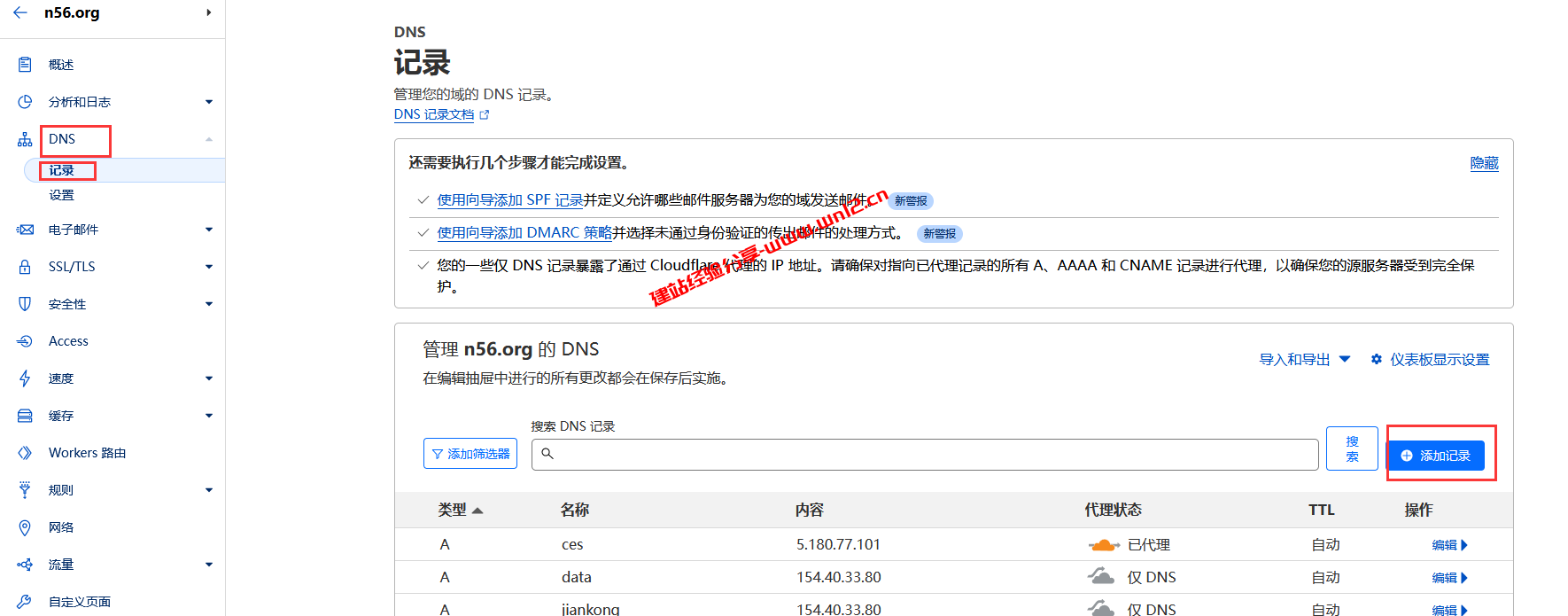Expand the 电子邮件 section arrow
The height and width of the screenshot is (616, 1568).
point(209,230)
